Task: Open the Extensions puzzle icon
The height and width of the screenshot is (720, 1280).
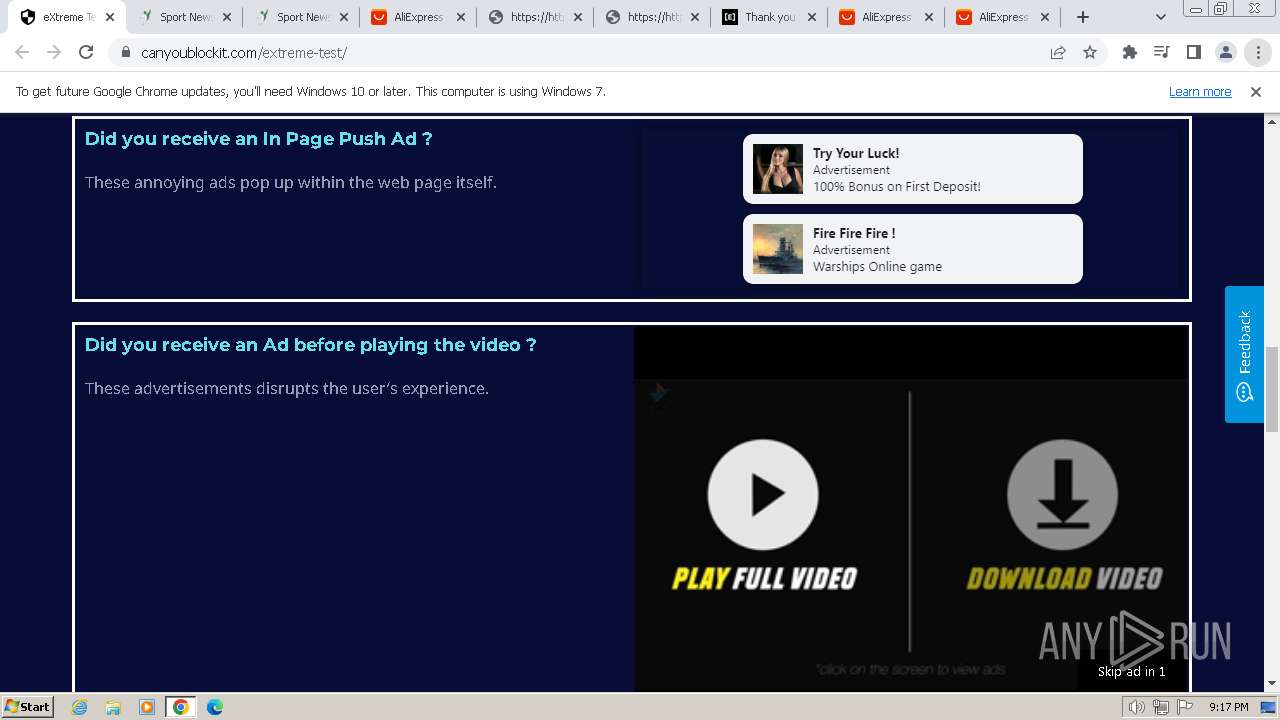Action: (1130, 52)
